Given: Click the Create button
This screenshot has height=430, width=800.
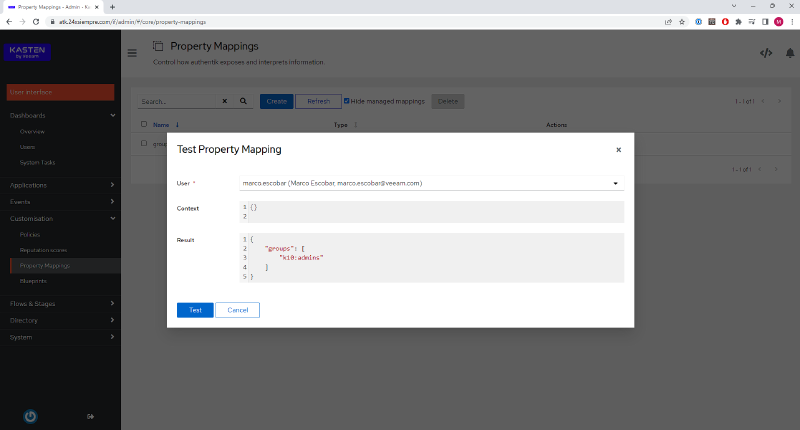Looking at the screenshot, I should coord(277,102).
